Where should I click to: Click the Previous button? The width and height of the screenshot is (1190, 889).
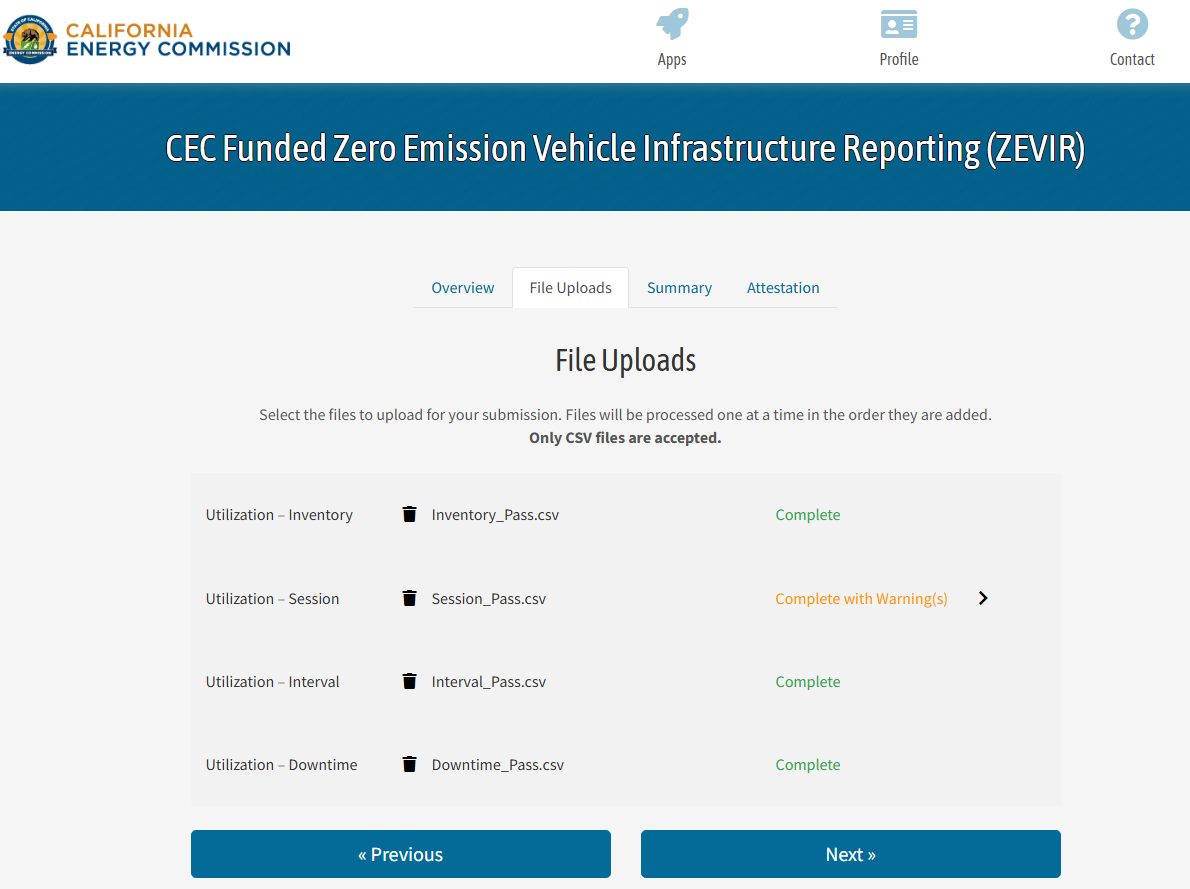[400, 854]
